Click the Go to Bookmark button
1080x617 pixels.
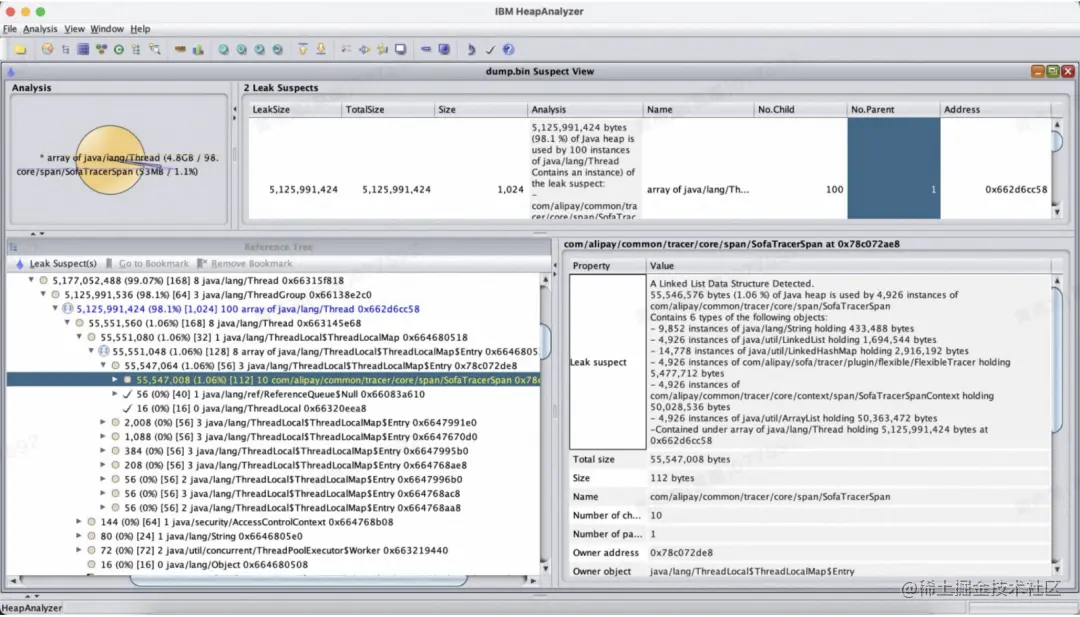tap(147, 264)
